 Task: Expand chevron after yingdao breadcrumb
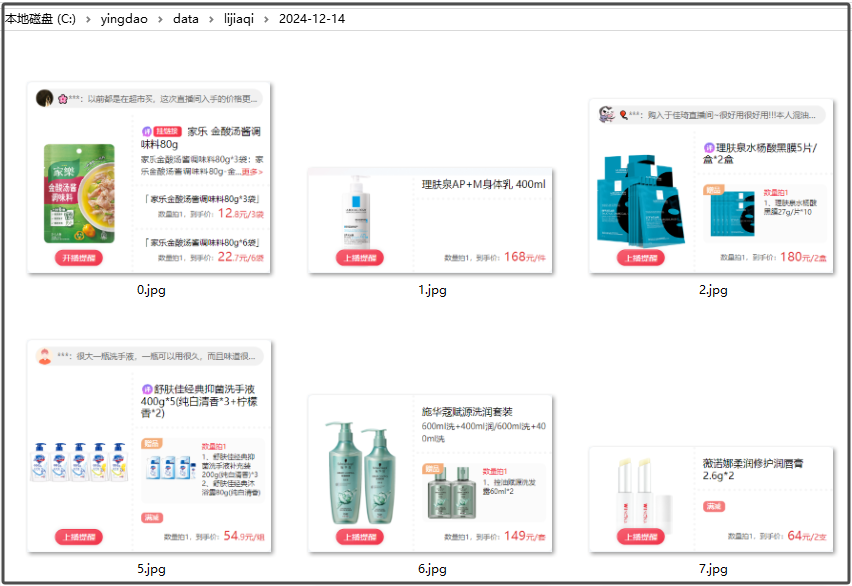[x=160, y=20]
